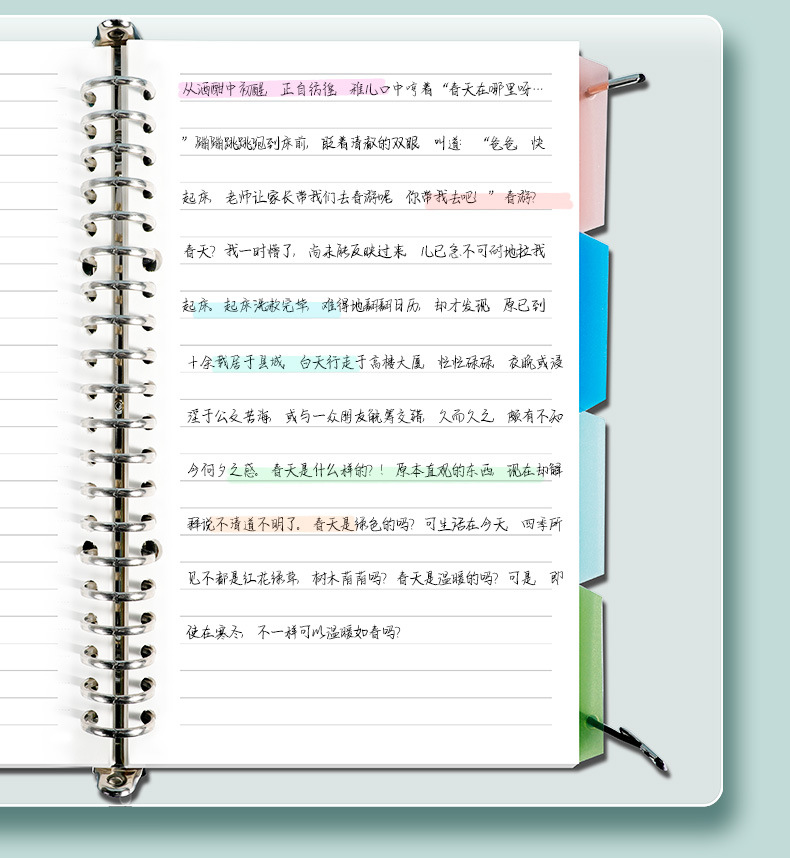The width and height of the screenshot is (790, 858).
Task: Click the pink-highlighted text "从酒酣中初醒"
Action: [x=225, y=89]
